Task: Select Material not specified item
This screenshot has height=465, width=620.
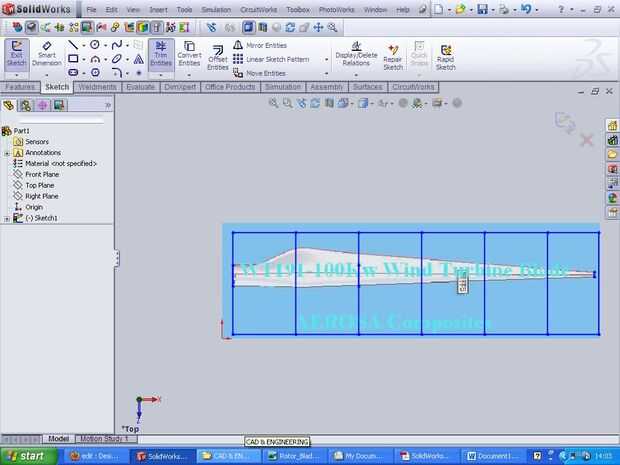Action: 55,164
